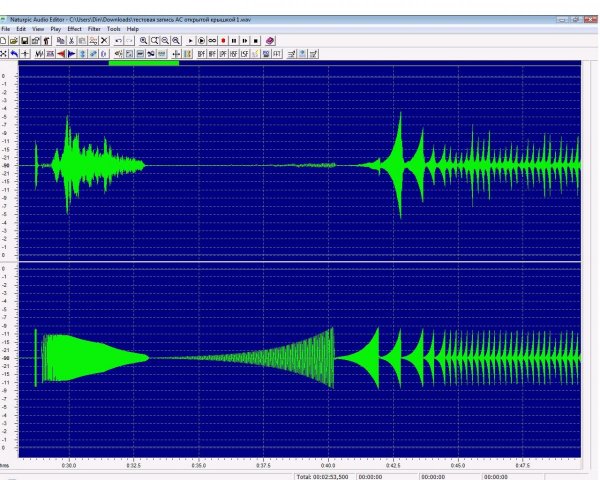The width and height of the screenshot is (600, 480).
Task: Click the green overview position bar above waveform
Action: (144, 63)
